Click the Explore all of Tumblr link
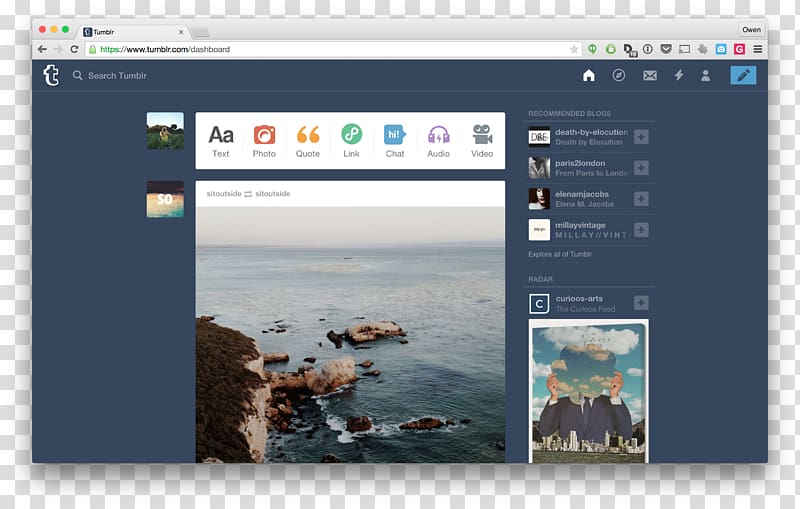This screenshot has height=509, width=800. (560, 254)
